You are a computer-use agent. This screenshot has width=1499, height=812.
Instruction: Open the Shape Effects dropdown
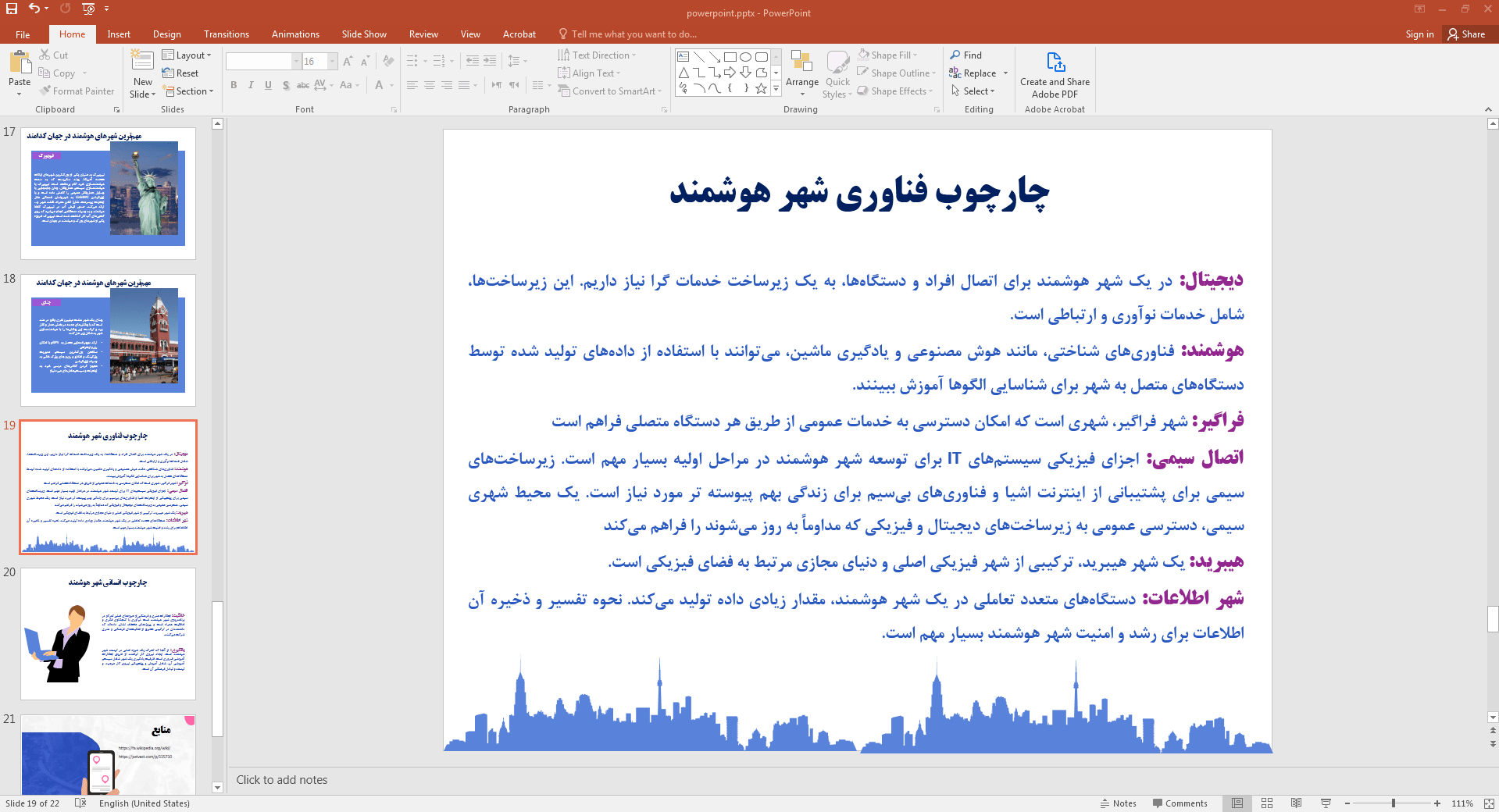pyautogui.click(x=895, y=91)
